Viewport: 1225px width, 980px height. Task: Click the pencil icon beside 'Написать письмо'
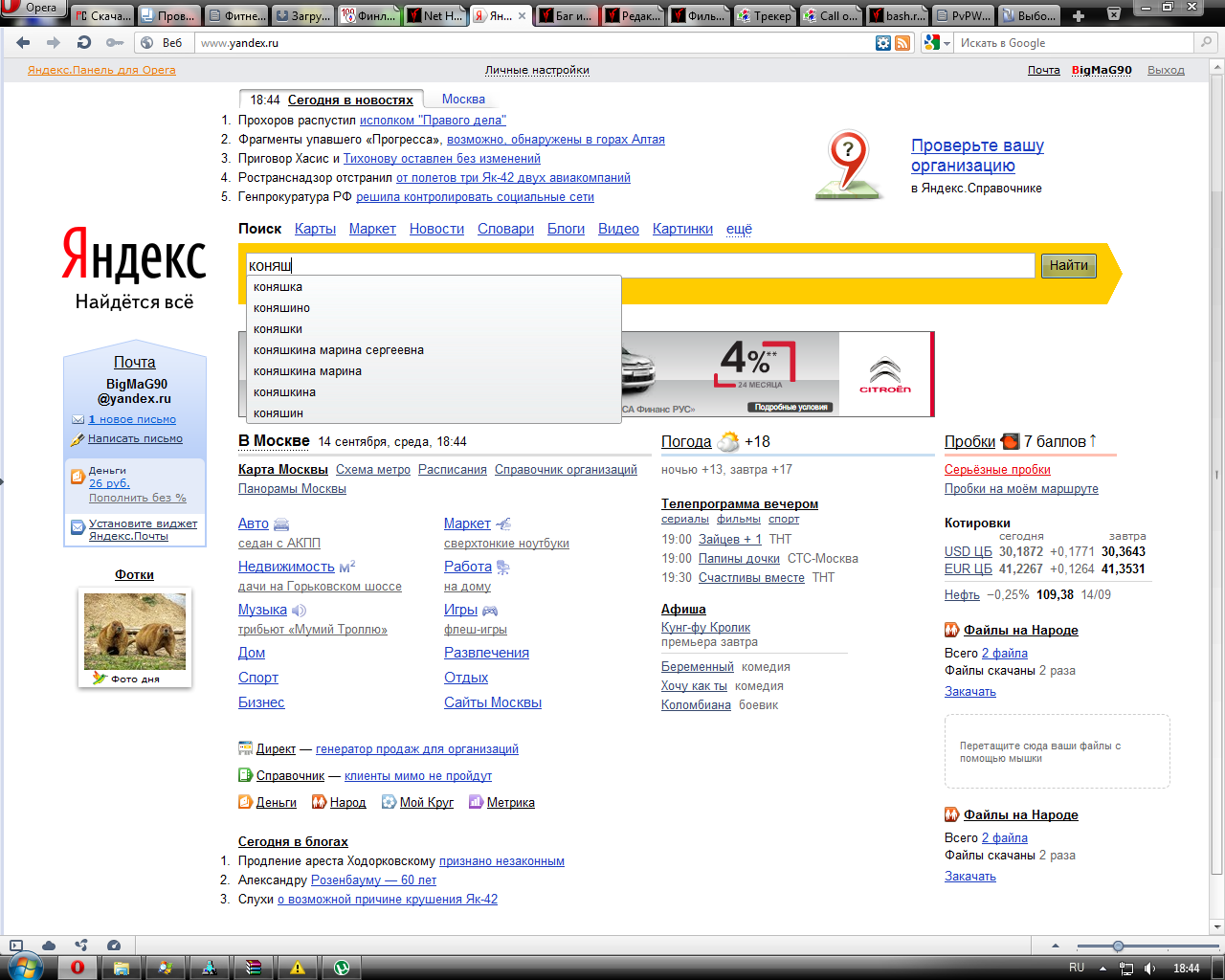pos(78,439)
